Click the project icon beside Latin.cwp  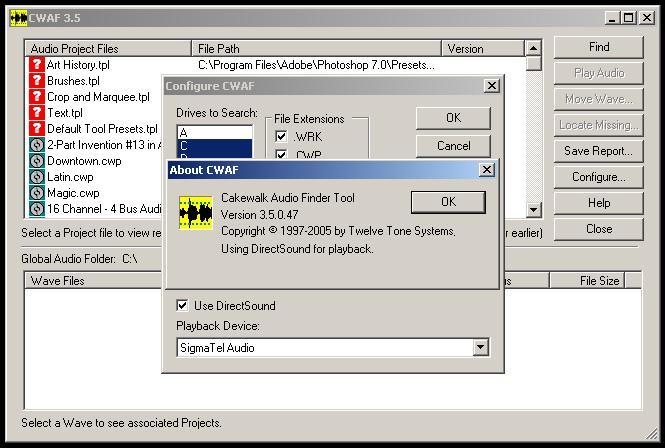point(36,177)
